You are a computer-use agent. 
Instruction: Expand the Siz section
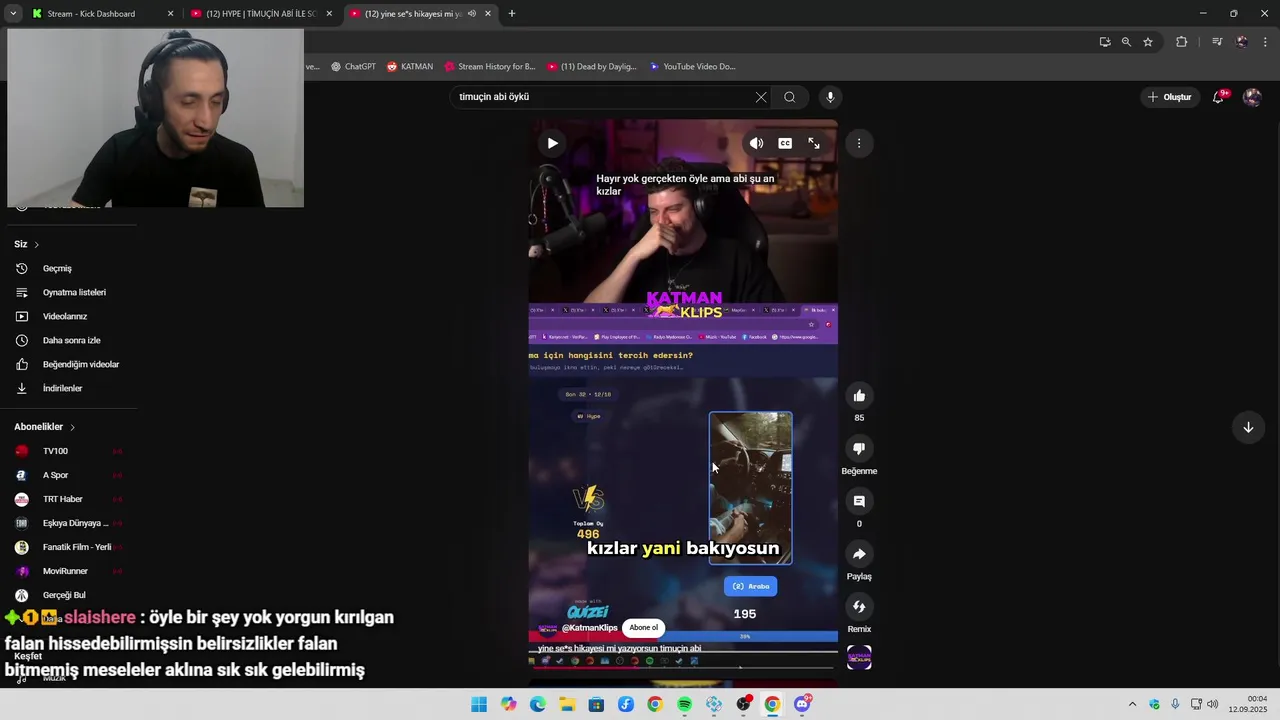point(27,244)
